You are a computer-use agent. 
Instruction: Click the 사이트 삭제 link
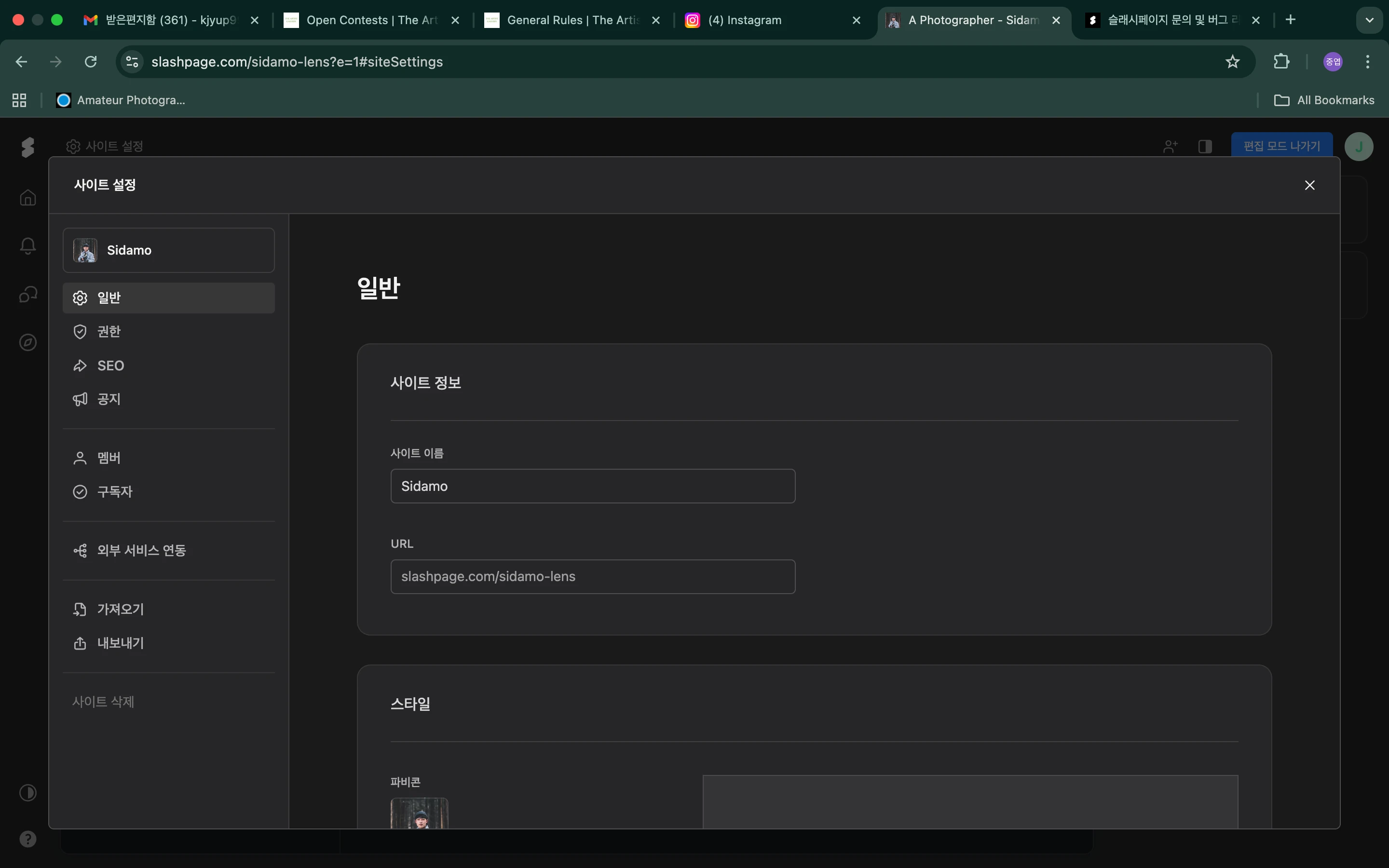coord(103,702)
